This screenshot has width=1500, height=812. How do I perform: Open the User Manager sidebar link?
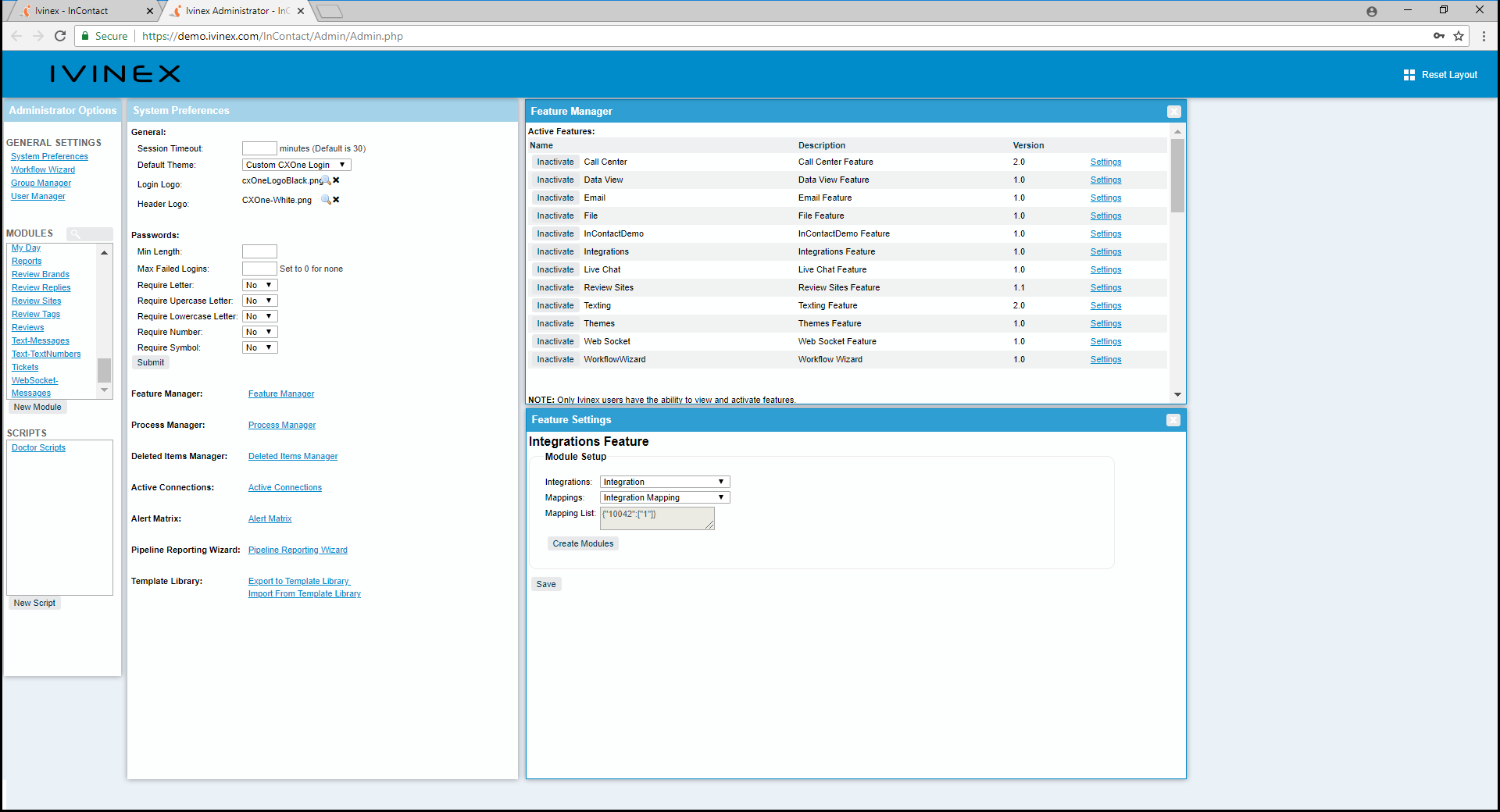tap(38, 196)
